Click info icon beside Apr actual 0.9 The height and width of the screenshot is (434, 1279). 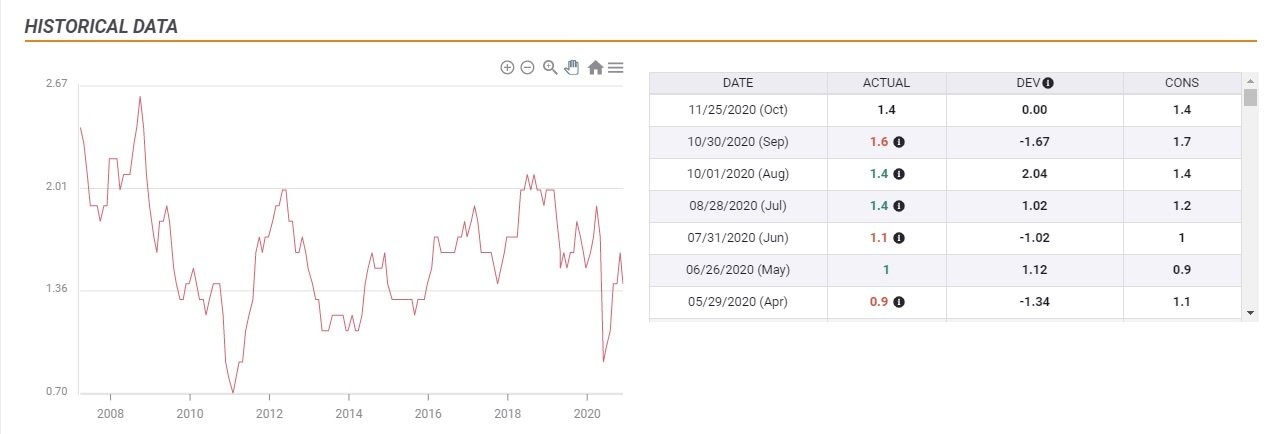point(899,302)
